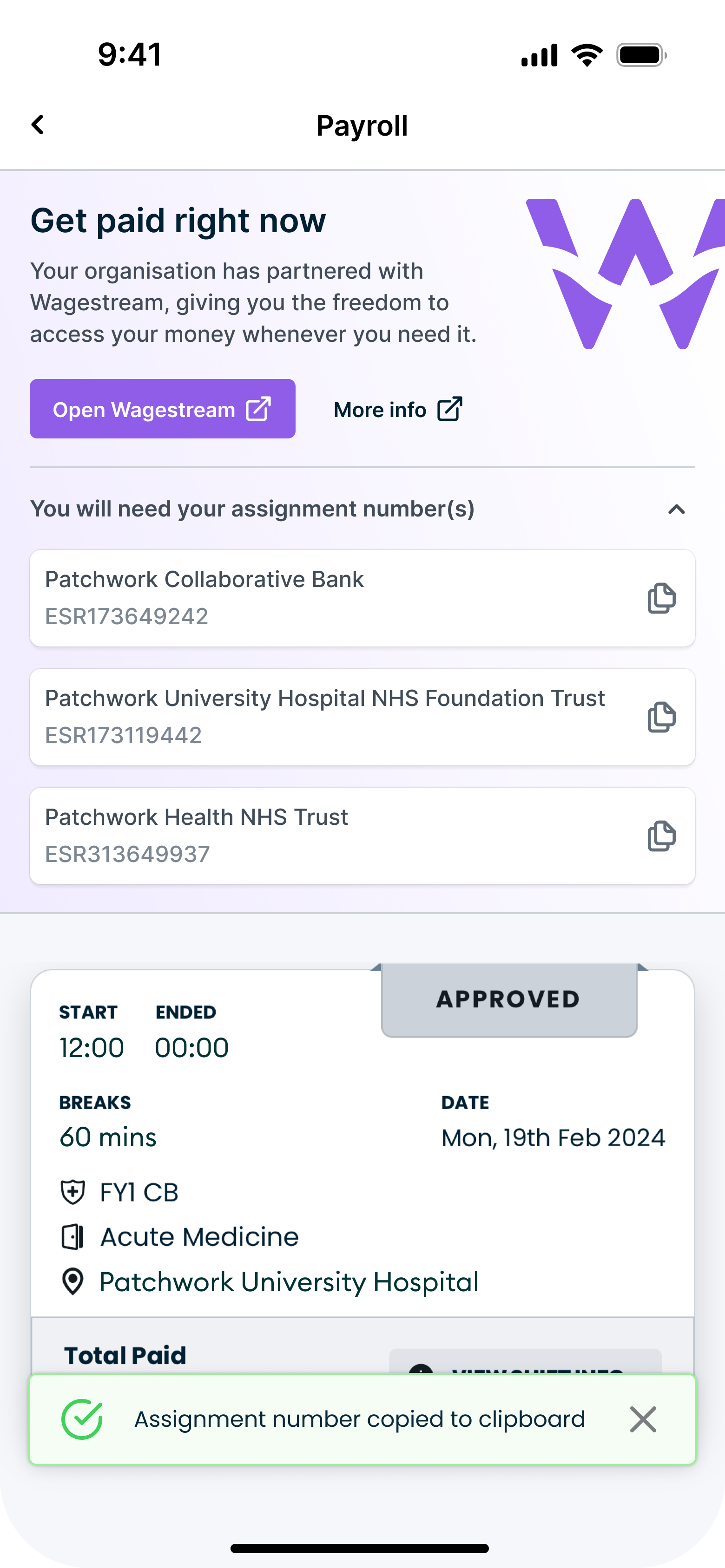Open Wagestream via the purple button
The height and width of the screenshot is (1568, 725).
point(163,409)
